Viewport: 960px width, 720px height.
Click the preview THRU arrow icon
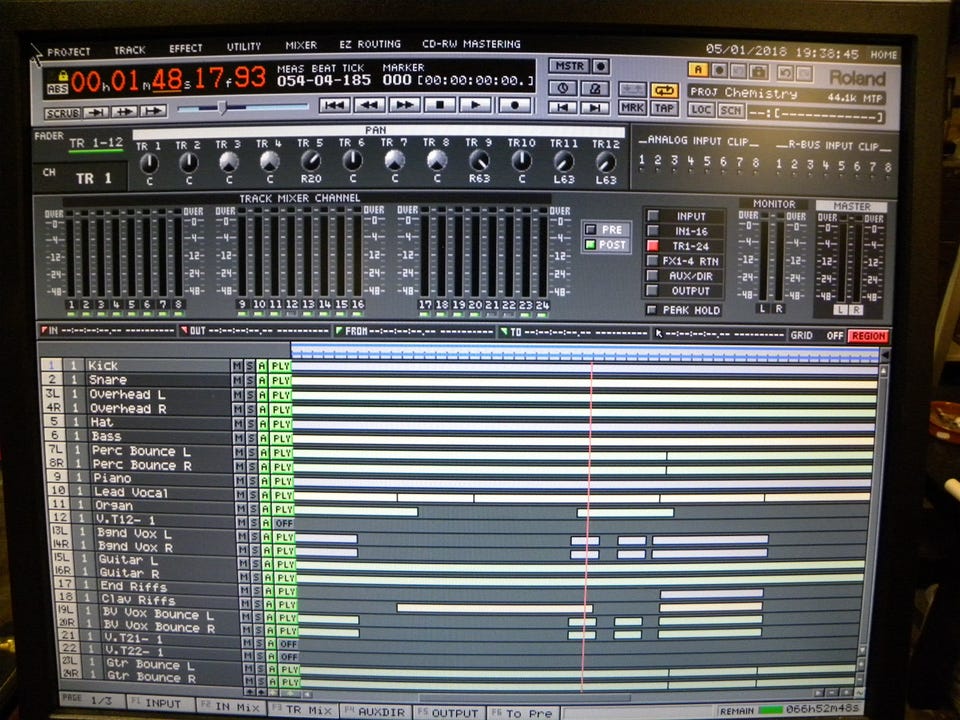[x=124, y=111]
